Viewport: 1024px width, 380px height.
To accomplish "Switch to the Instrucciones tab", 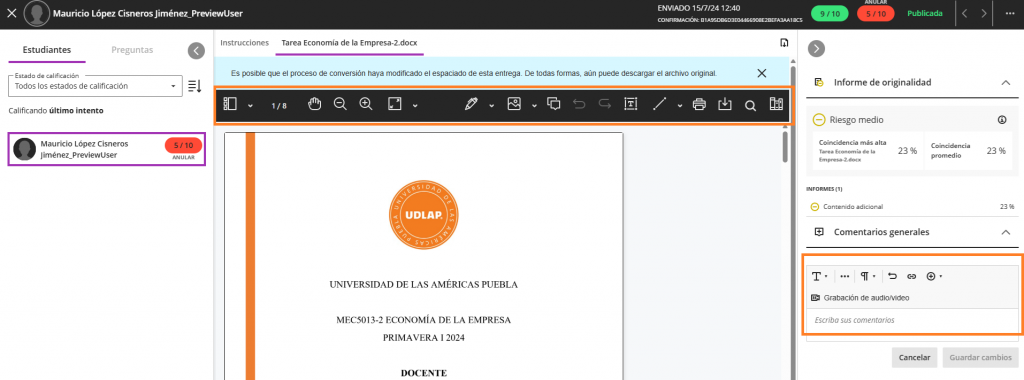I will pyautogui.click(x=244, y=42).
